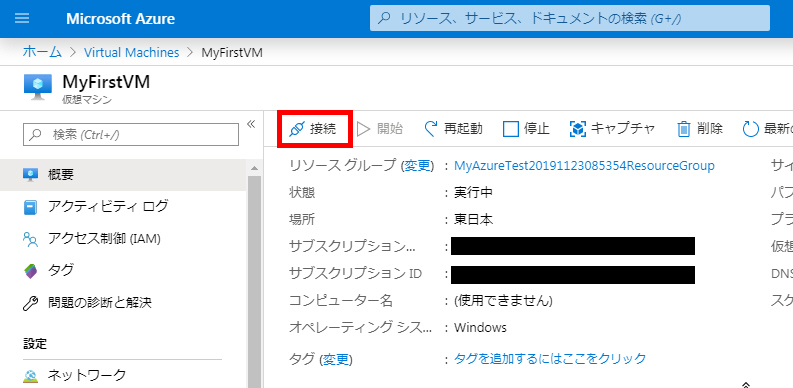
Task: Click the MyFirstVM breadcrumb text
Action: pos(232,52)
